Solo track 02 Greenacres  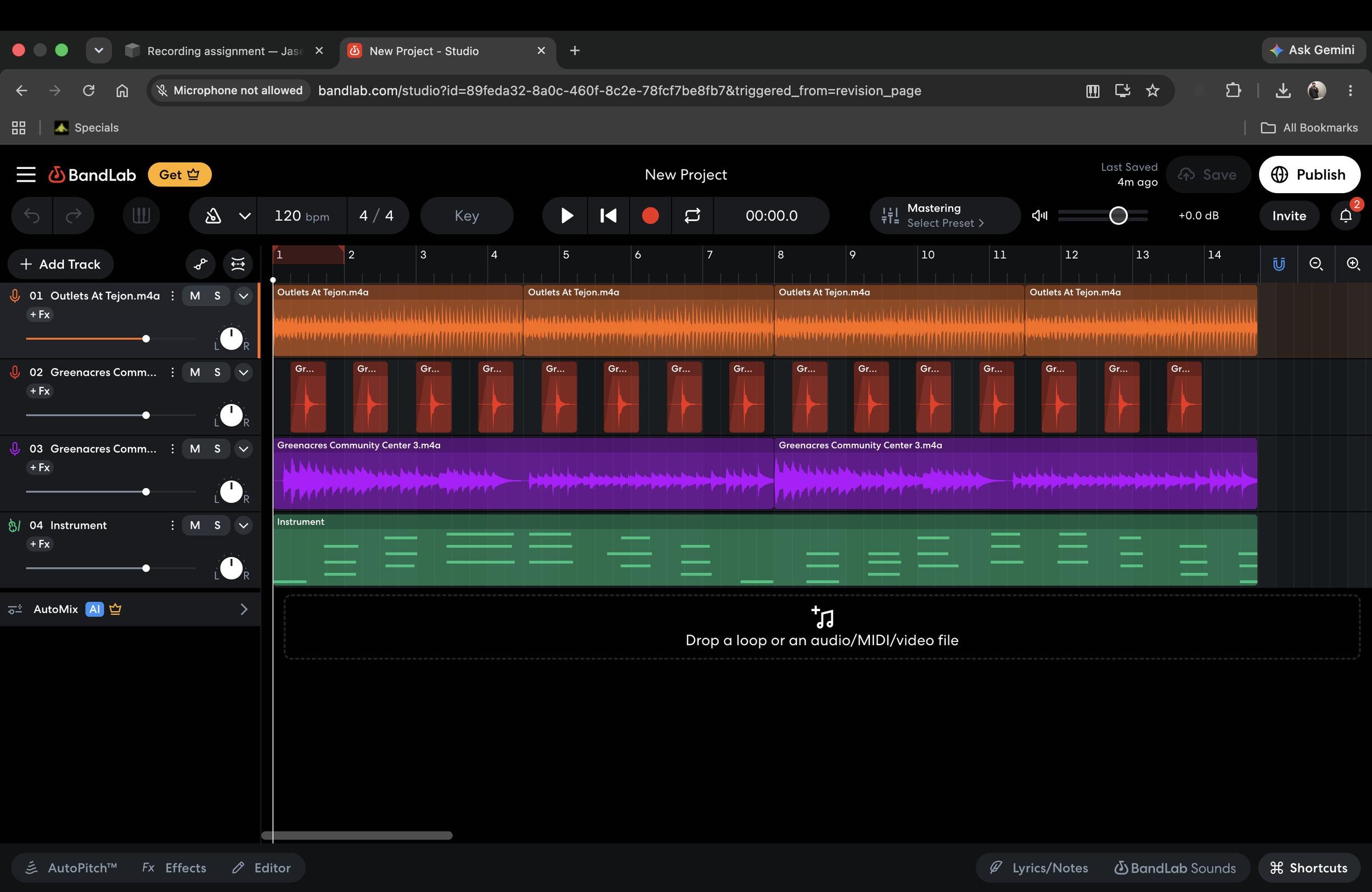pyautogui.click(x=217, y=372)
